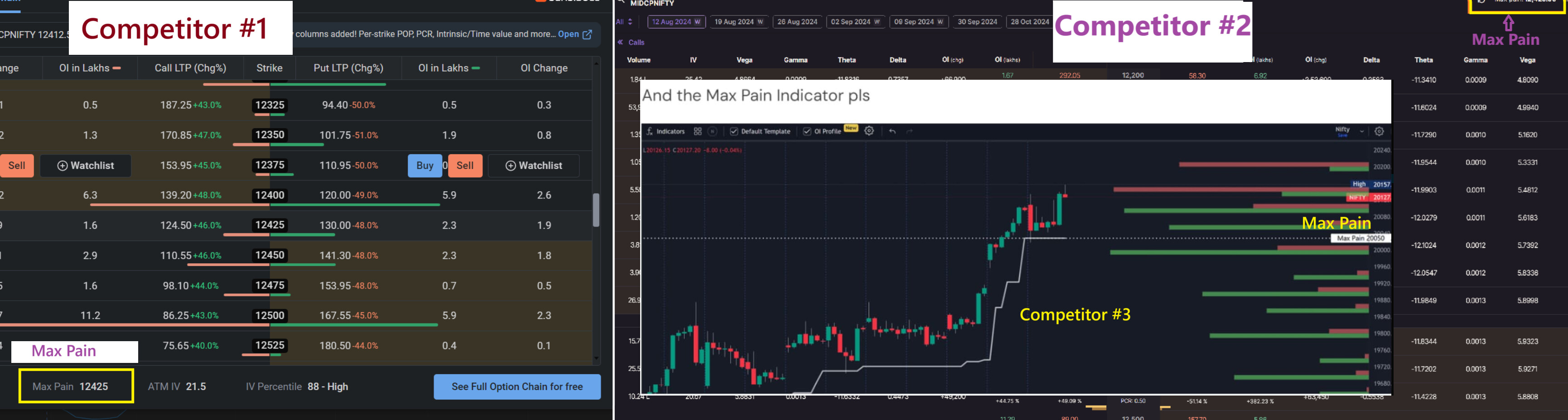Click left Vega column header in Calls
Image resolution: width=1568 pixels, height=420 pixels.
tap(744, 60)
